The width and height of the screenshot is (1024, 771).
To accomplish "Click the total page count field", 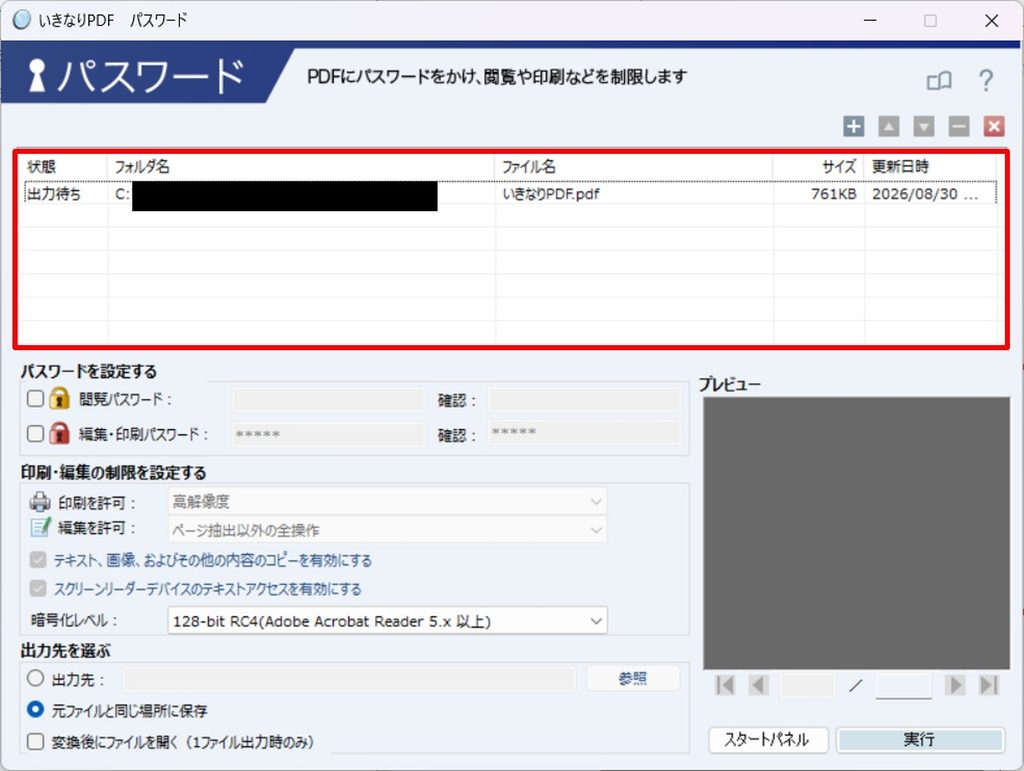I will pyautogui.click(x=903, y=685).
